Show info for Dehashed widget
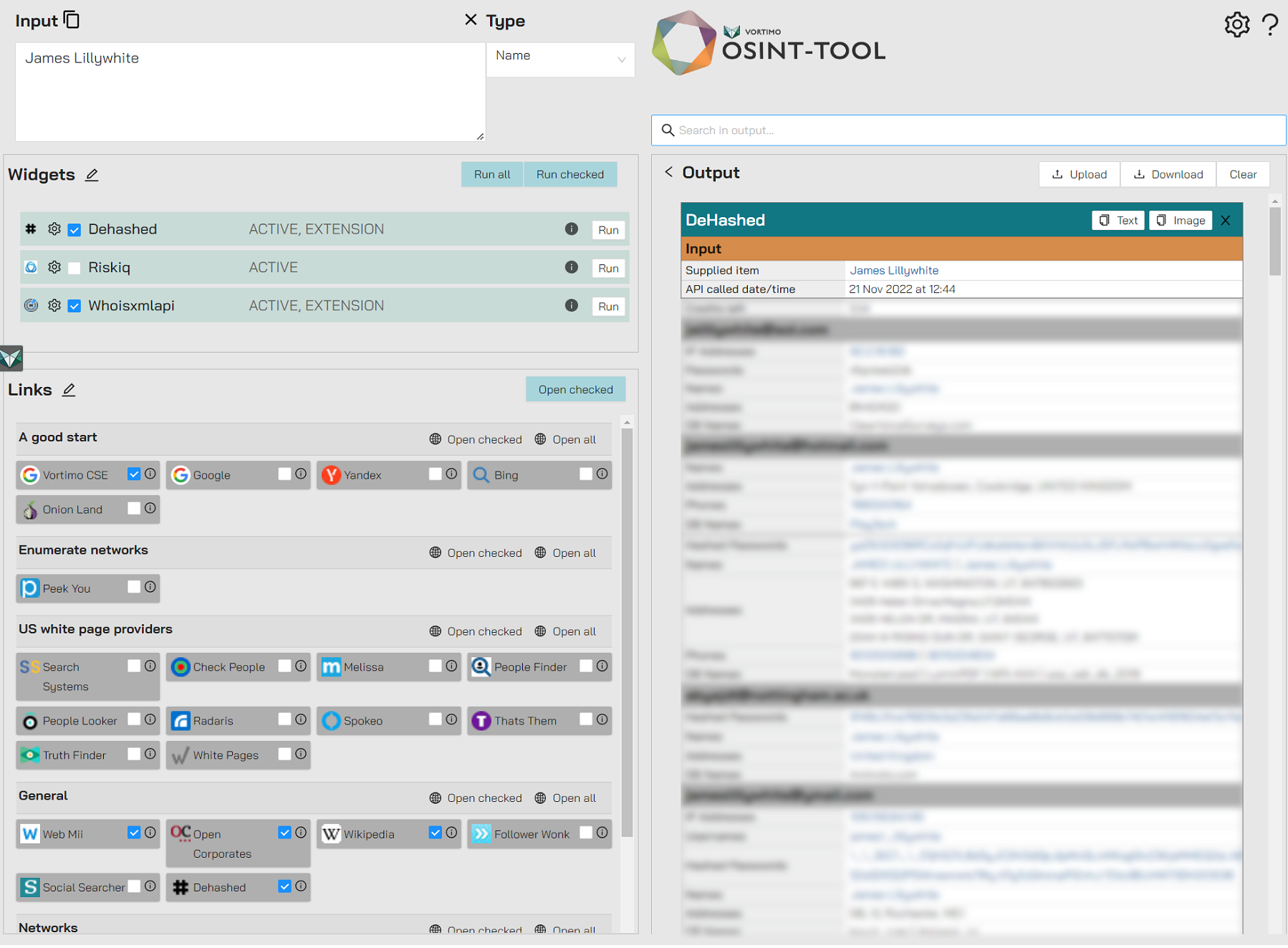Screen dimensions: 1288x948 [x=571, y=229]
